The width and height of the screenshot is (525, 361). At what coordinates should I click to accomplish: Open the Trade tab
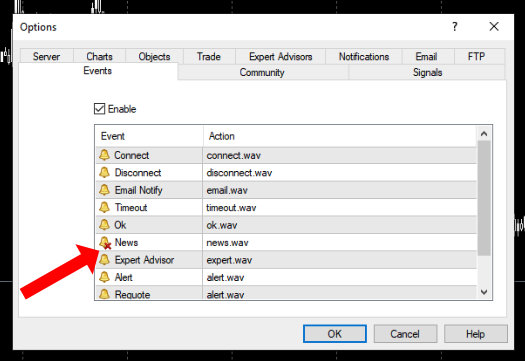(x=209, y=56)
